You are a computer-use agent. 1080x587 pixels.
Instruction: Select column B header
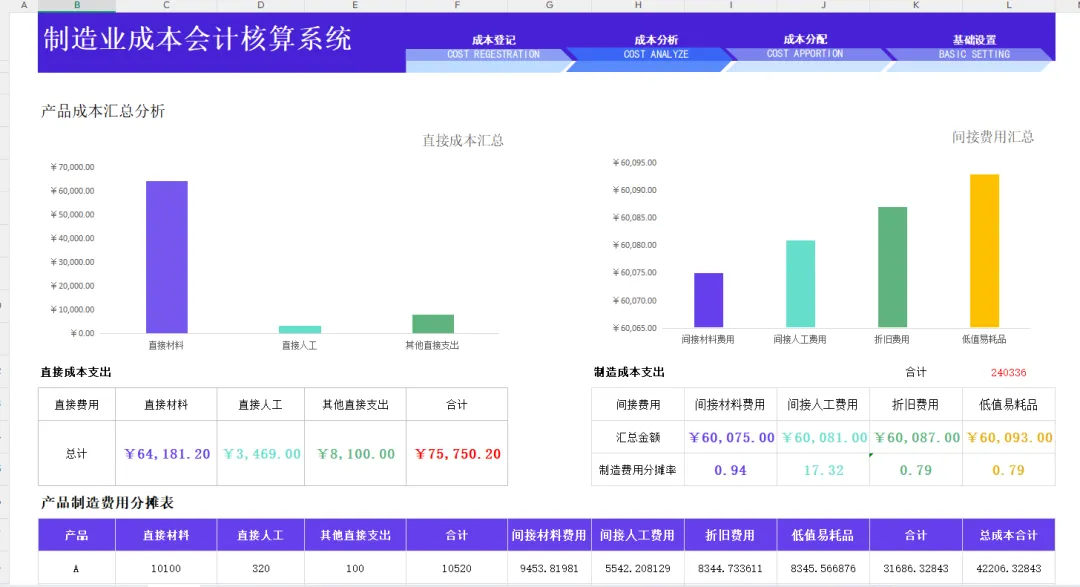pyautogui.click(x=76, y=5)
